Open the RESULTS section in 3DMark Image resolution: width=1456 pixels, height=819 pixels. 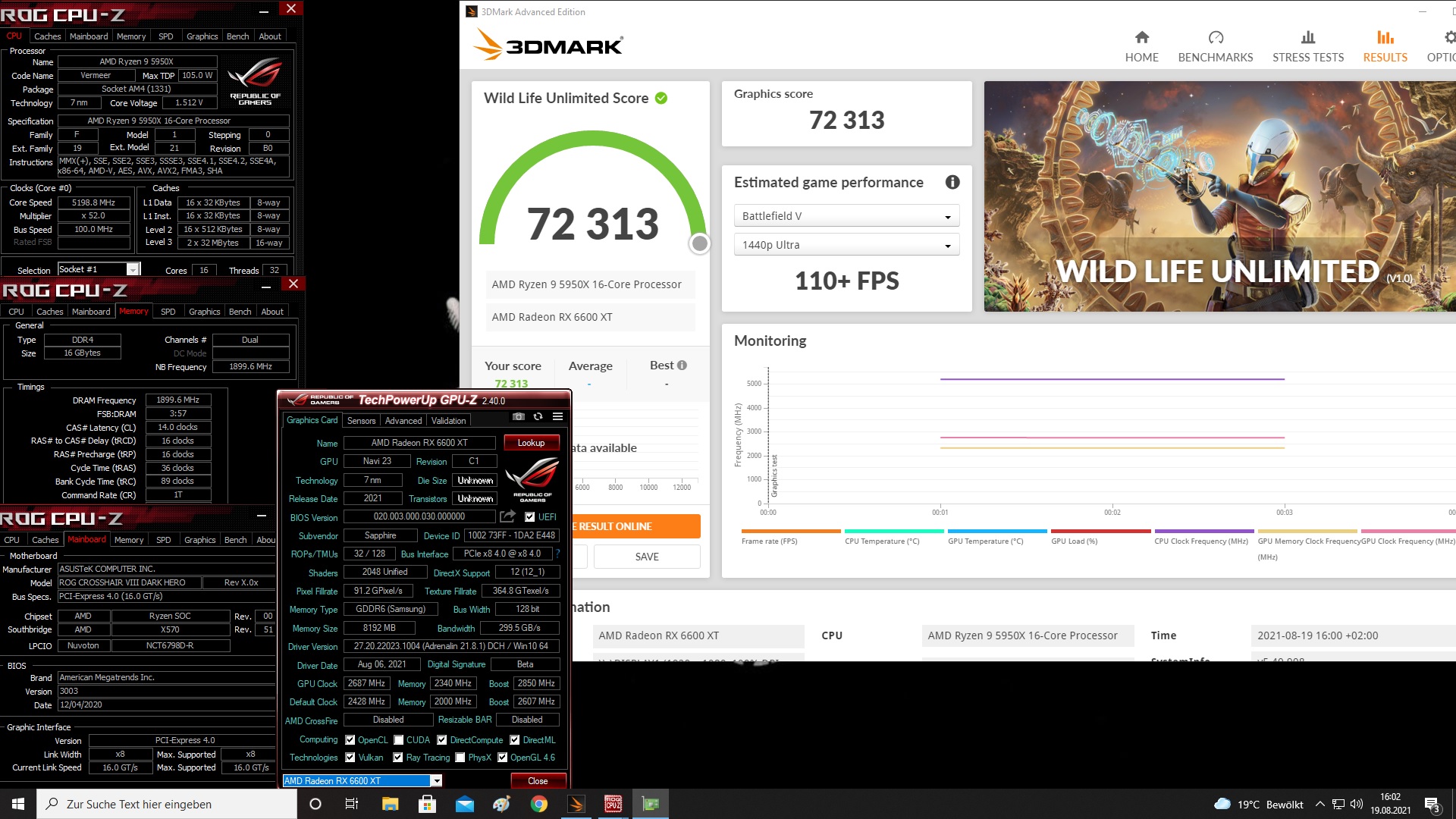tap(1385, 46)
